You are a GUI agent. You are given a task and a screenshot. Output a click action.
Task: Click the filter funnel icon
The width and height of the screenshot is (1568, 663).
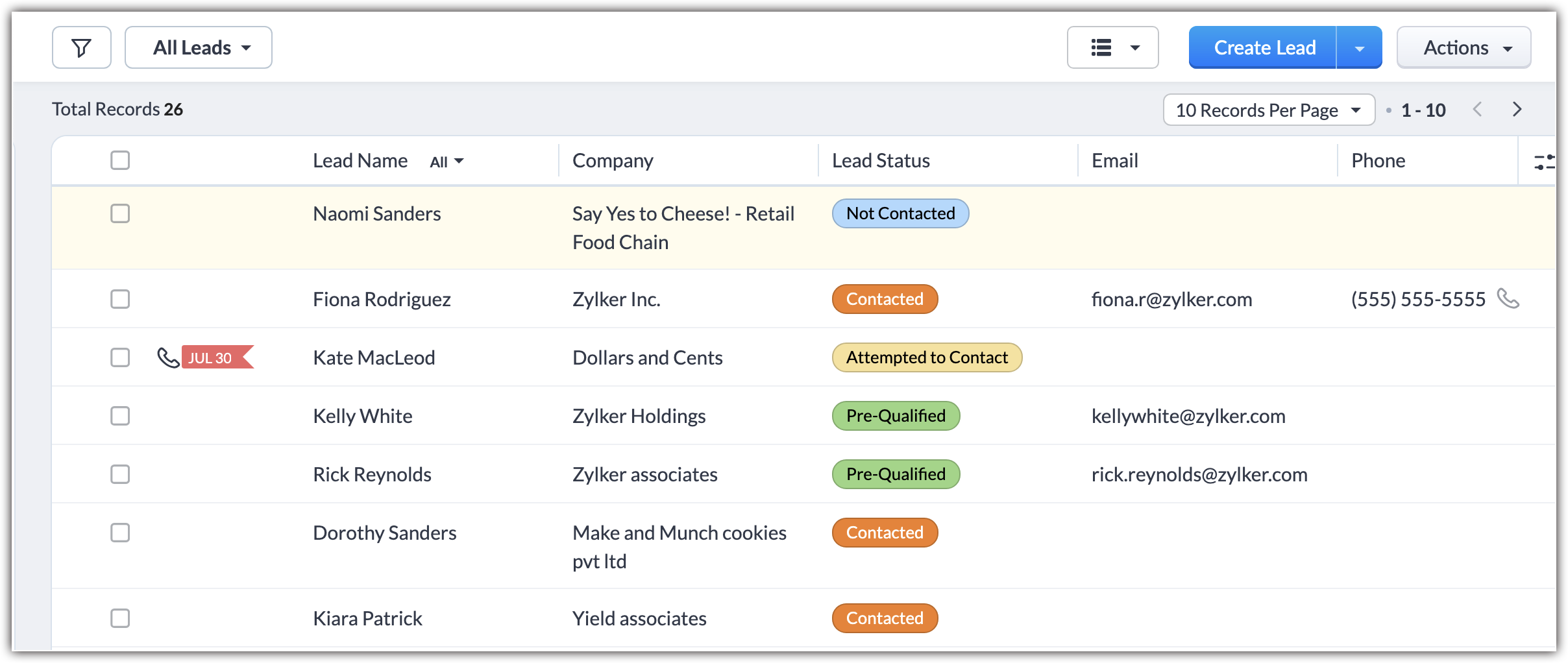[x=81, y=47]
